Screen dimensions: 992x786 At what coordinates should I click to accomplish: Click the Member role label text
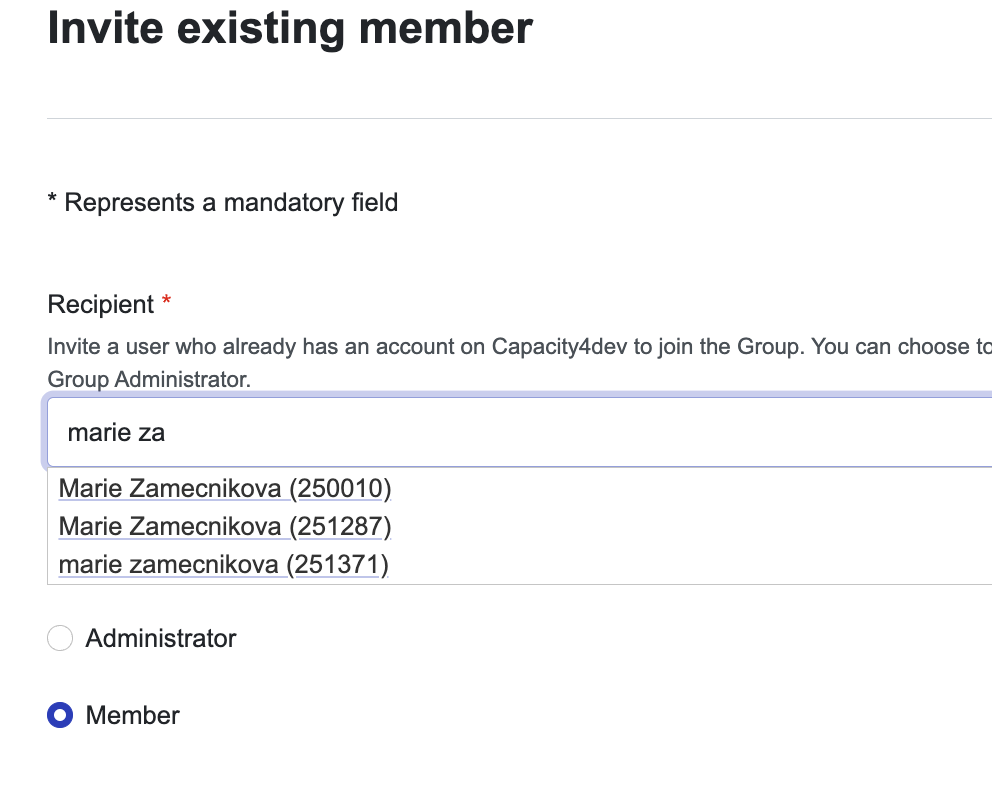pos(133,715)
